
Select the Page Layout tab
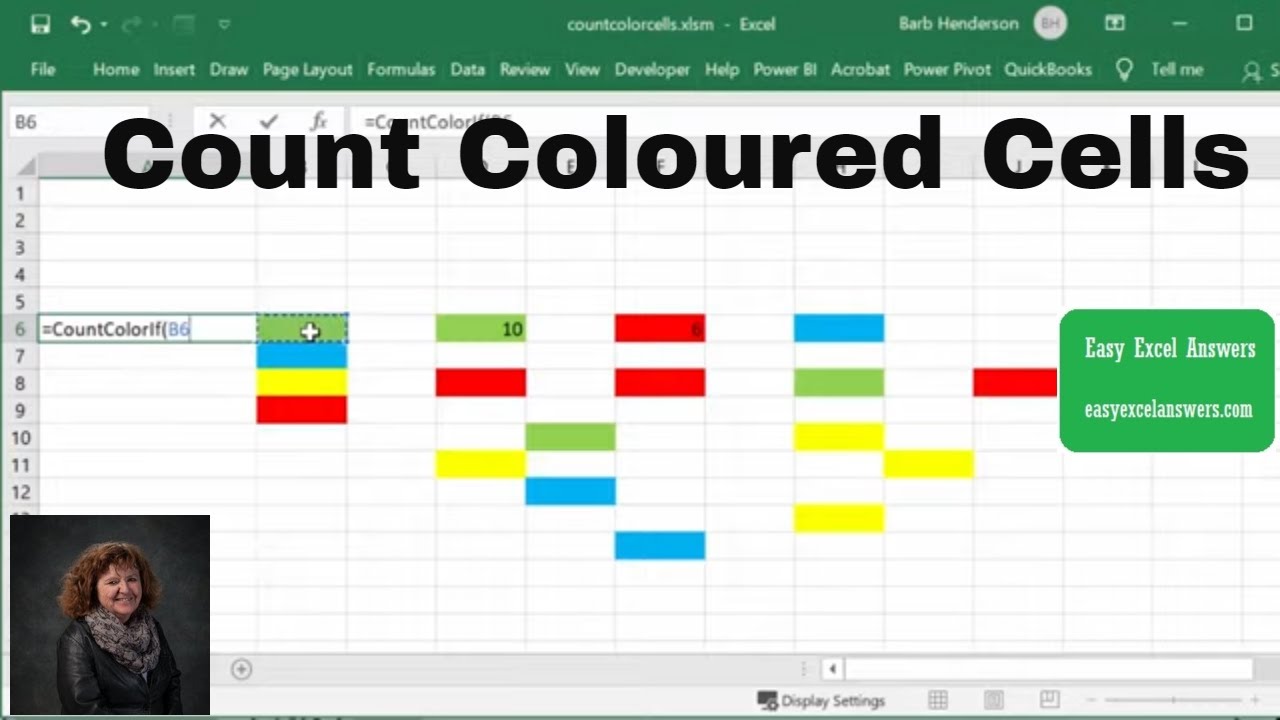click(308, 69)
